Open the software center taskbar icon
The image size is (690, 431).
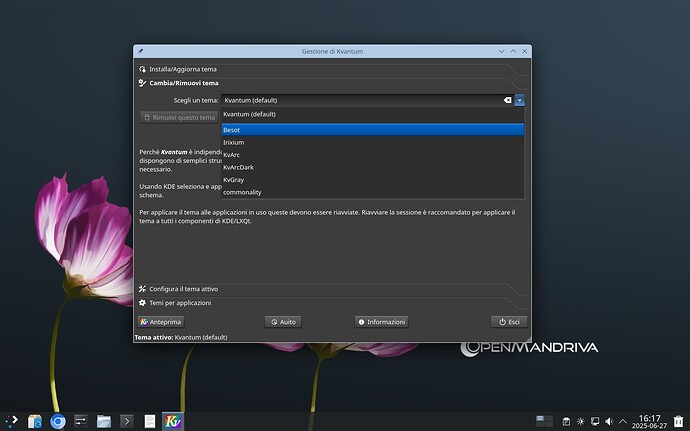[x=34, y=421]
